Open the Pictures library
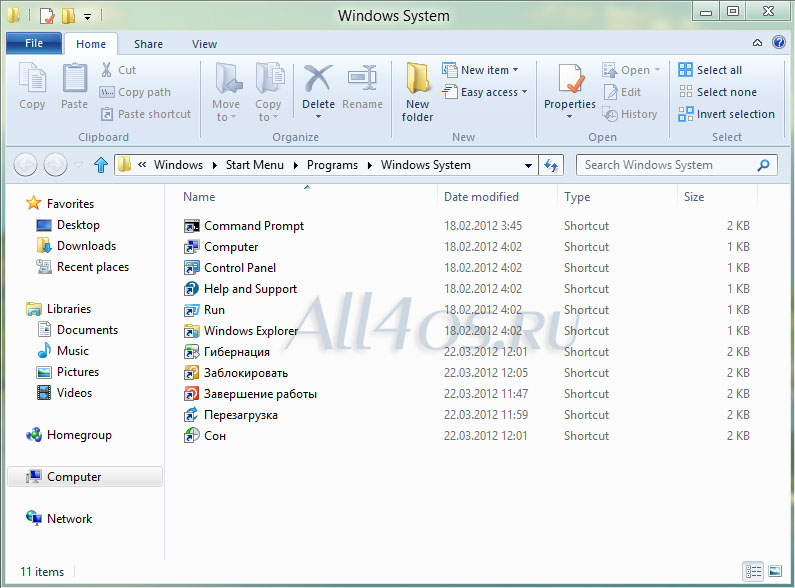The height and width of the screenshot is (588, 795). 67,372
